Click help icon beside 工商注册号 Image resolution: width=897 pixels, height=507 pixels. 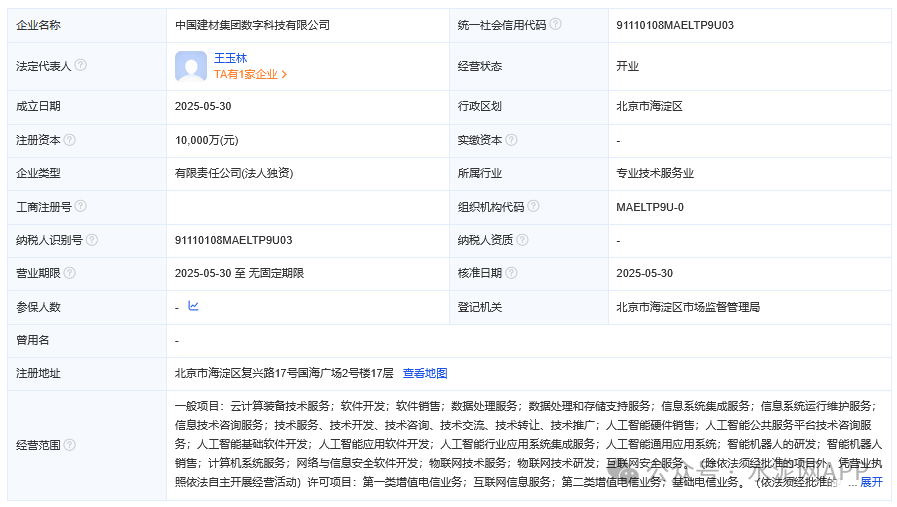pos(80,206)
